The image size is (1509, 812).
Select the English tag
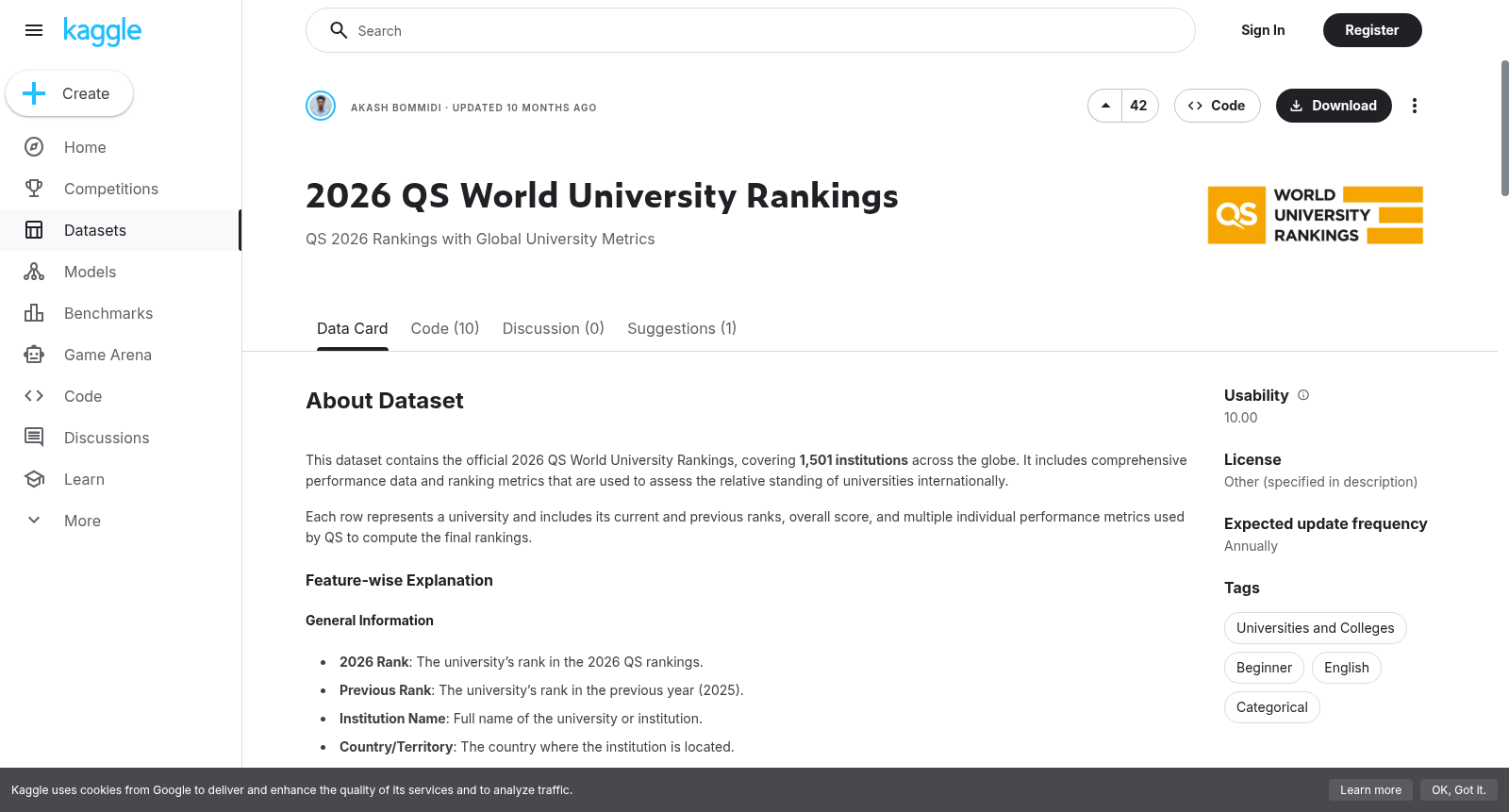pyautogui.click(x=1347, y=668)
